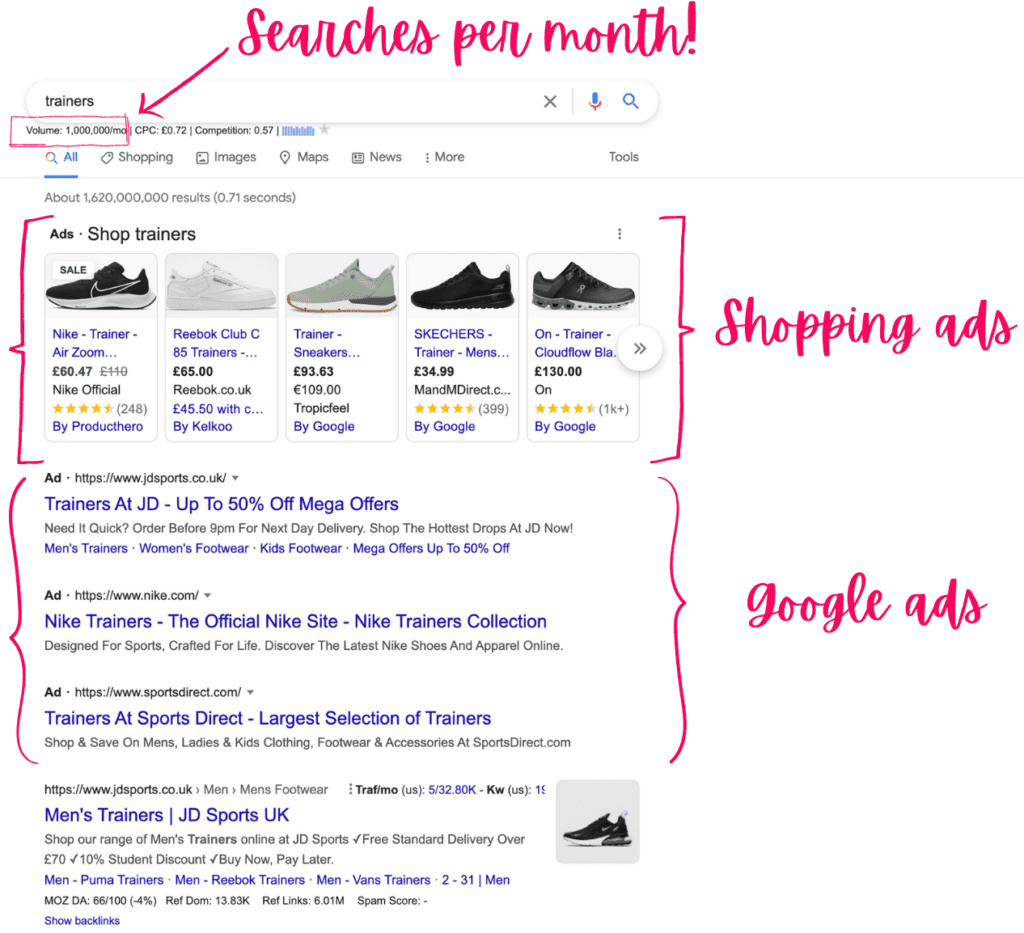
Task: Open the Mega Offers Up To 50% Off sitelink
Action: coord(432,548)
